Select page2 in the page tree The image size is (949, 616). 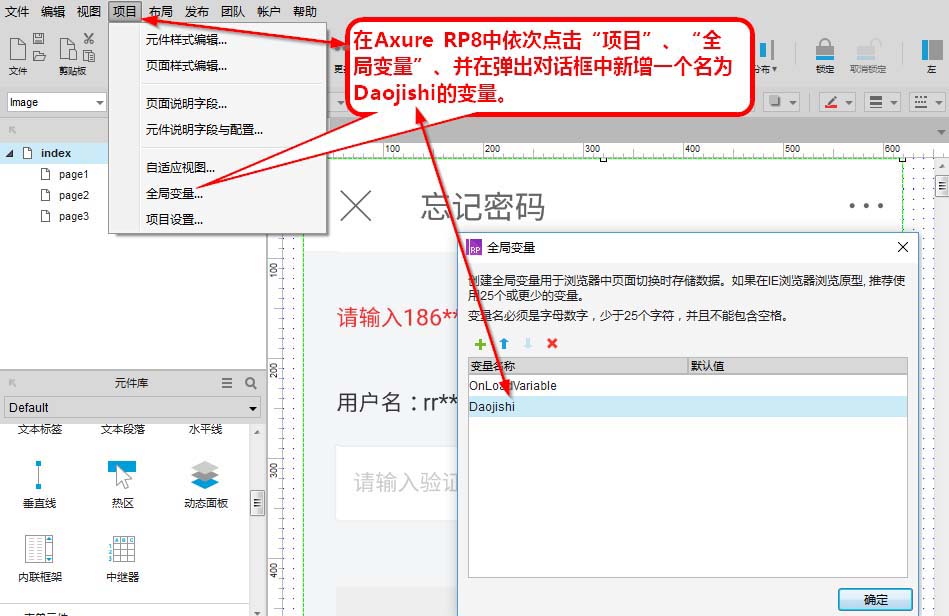point(73,195)
